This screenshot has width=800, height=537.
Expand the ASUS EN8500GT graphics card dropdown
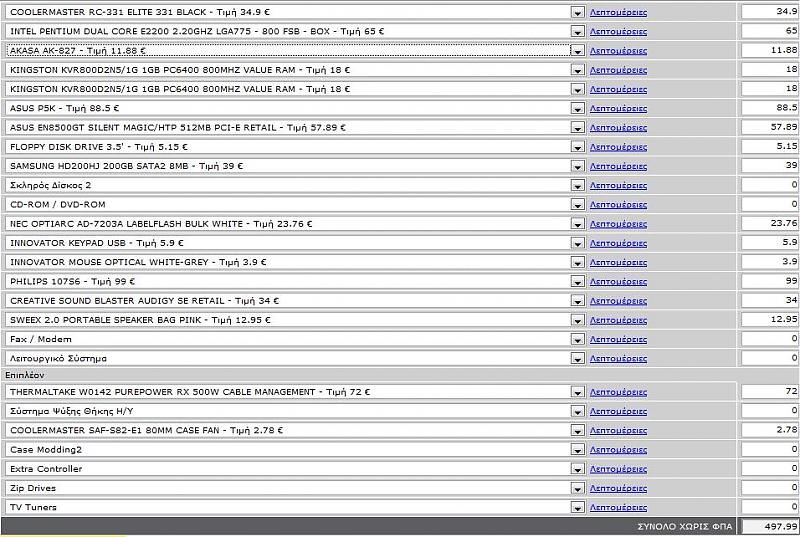coord(577,127)
